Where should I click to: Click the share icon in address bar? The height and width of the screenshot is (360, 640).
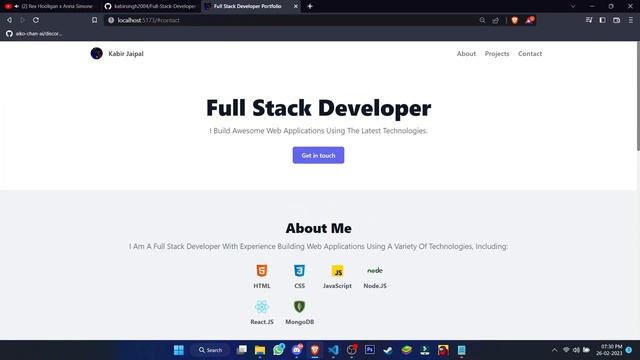496,20
